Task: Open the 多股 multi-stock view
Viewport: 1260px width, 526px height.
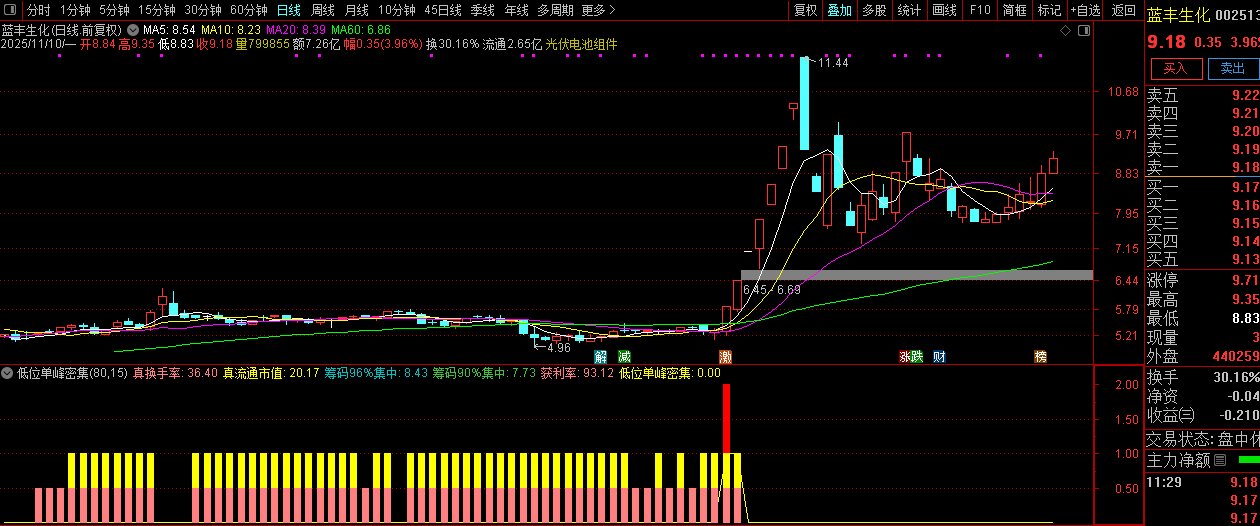Action: (874, 10)
